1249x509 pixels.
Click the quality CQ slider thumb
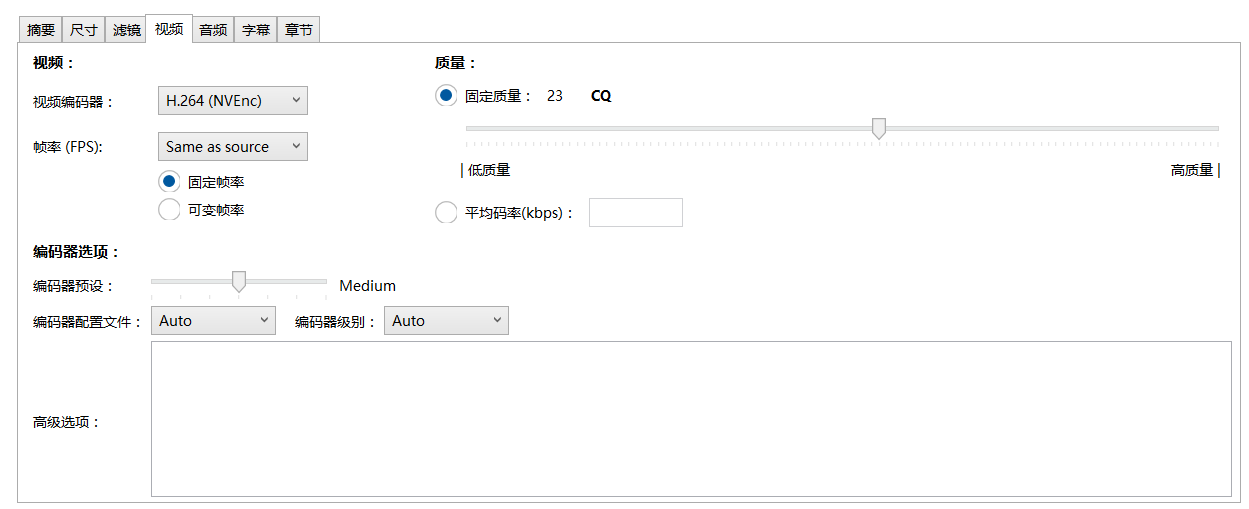coord(879,129)
